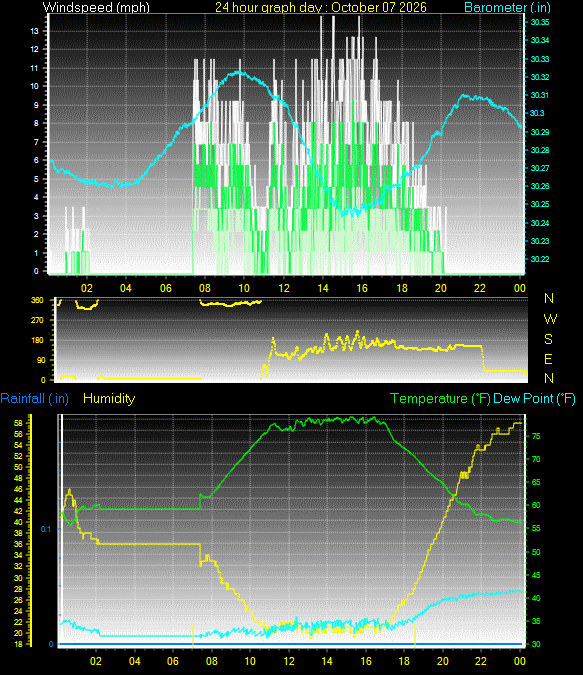This screenshot has height=675, width=583.
Task: Select barometer axis value 30.3
Action: 537,113
